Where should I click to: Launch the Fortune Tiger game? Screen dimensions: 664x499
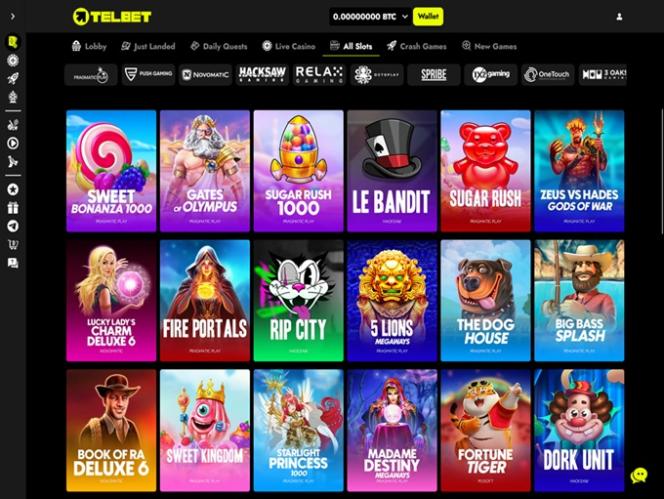[485, 430]
